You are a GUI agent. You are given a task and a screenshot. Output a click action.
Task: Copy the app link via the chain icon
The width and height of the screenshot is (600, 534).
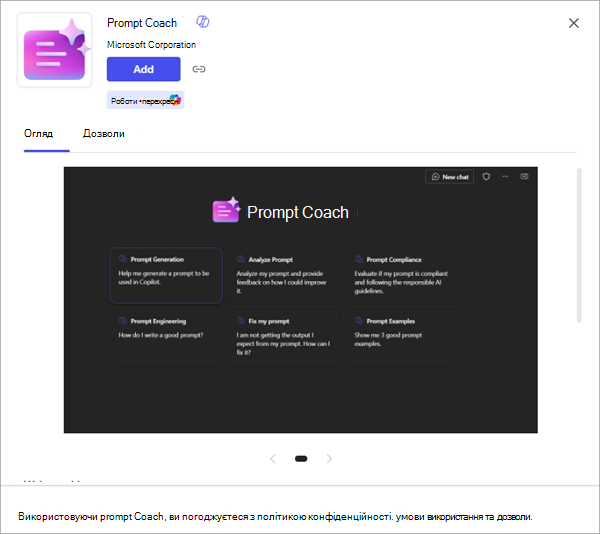pyautogui.click(x=199, y=69)
